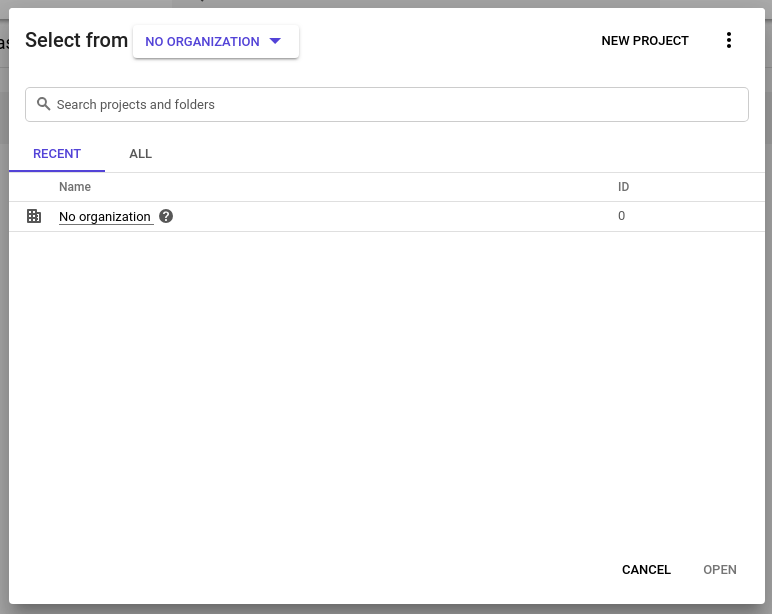Switch to the ALL tab
The image size is (772, 614).
click(x=140, y=154)
